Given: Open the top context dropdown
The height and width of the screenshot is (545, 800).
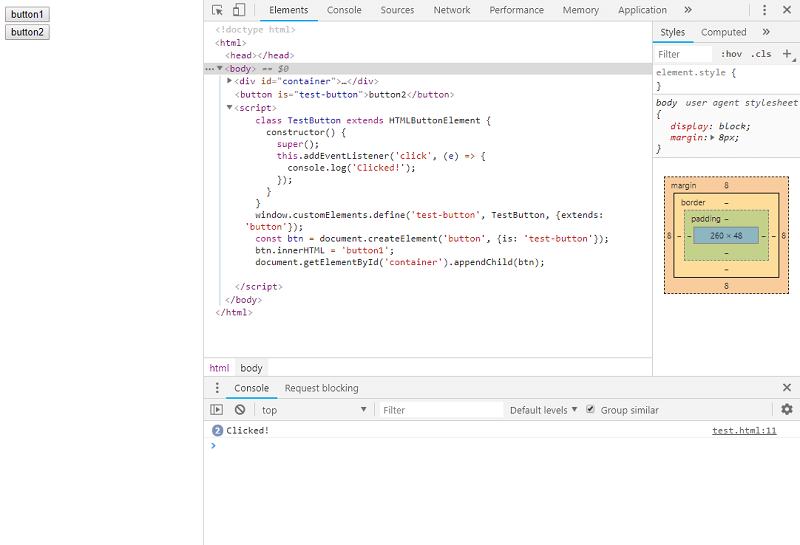Looking at the screenshot, I should pyautogui.click(x=313, y=410).
